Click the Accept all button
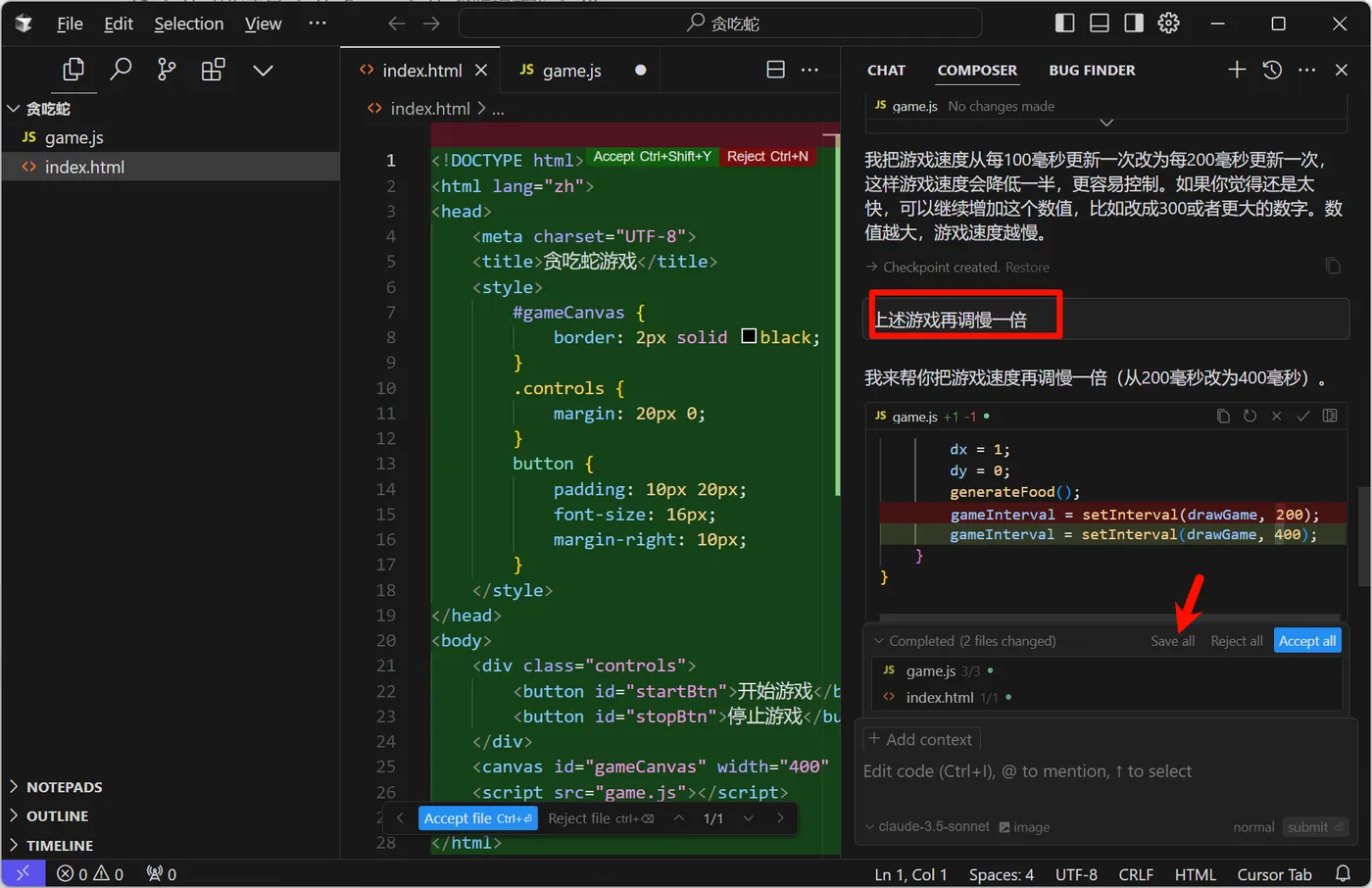This screenshot has height=888, width=1372. [1307, 640]
